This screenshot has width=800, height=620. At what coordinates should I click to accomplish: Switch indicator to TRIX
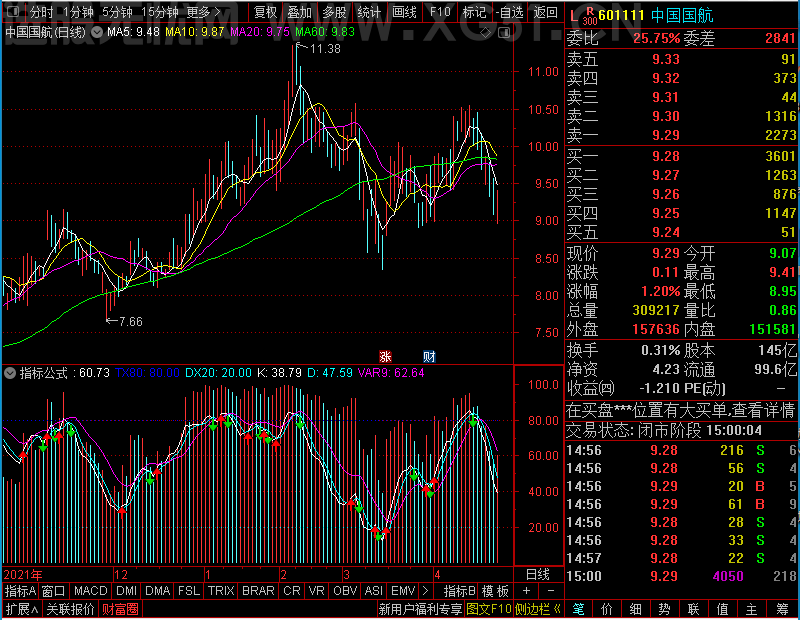click(x=221, y=590)
